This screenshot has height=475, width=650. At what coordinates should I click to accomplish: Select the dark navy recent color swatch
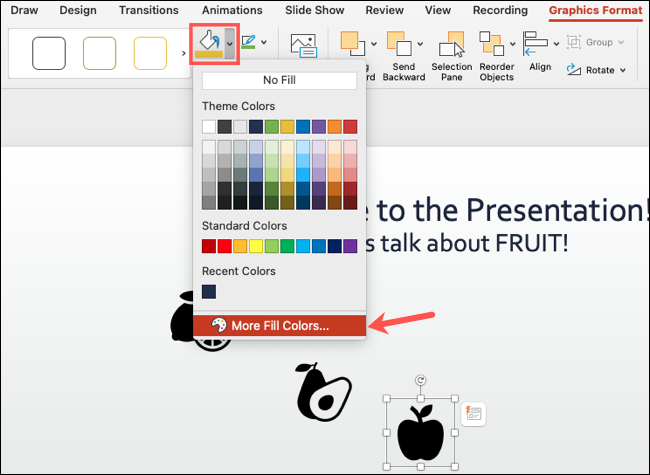209,291
